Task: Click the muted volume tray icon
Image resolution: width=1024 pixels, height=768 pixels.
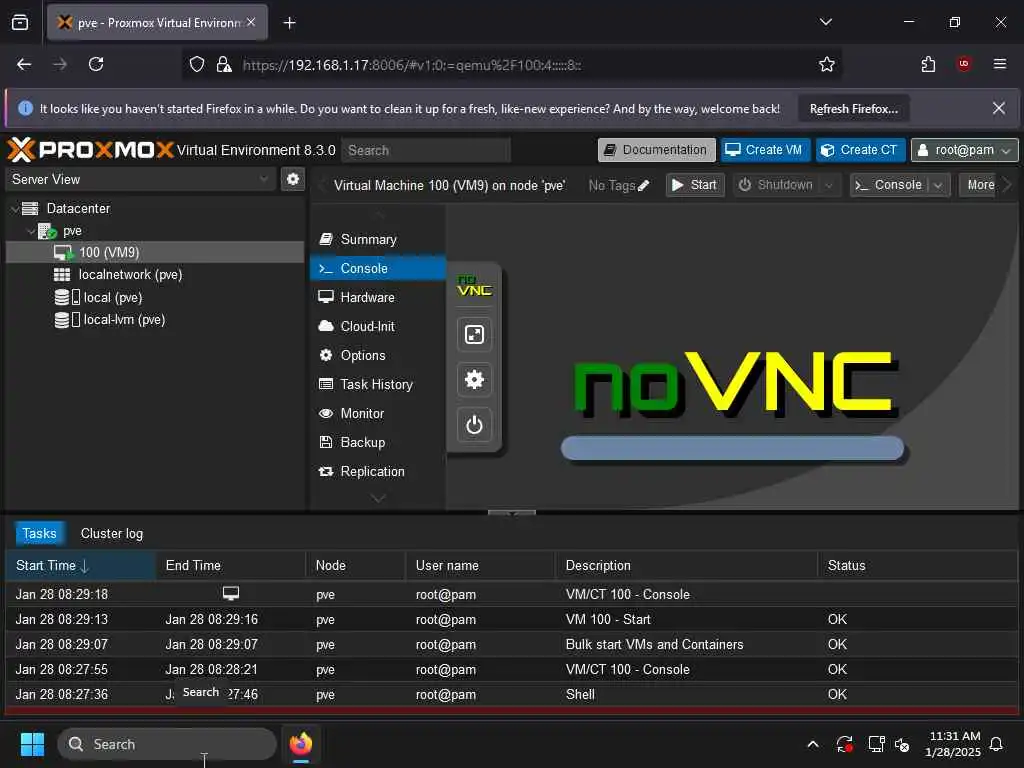Action: click(903, 744)
